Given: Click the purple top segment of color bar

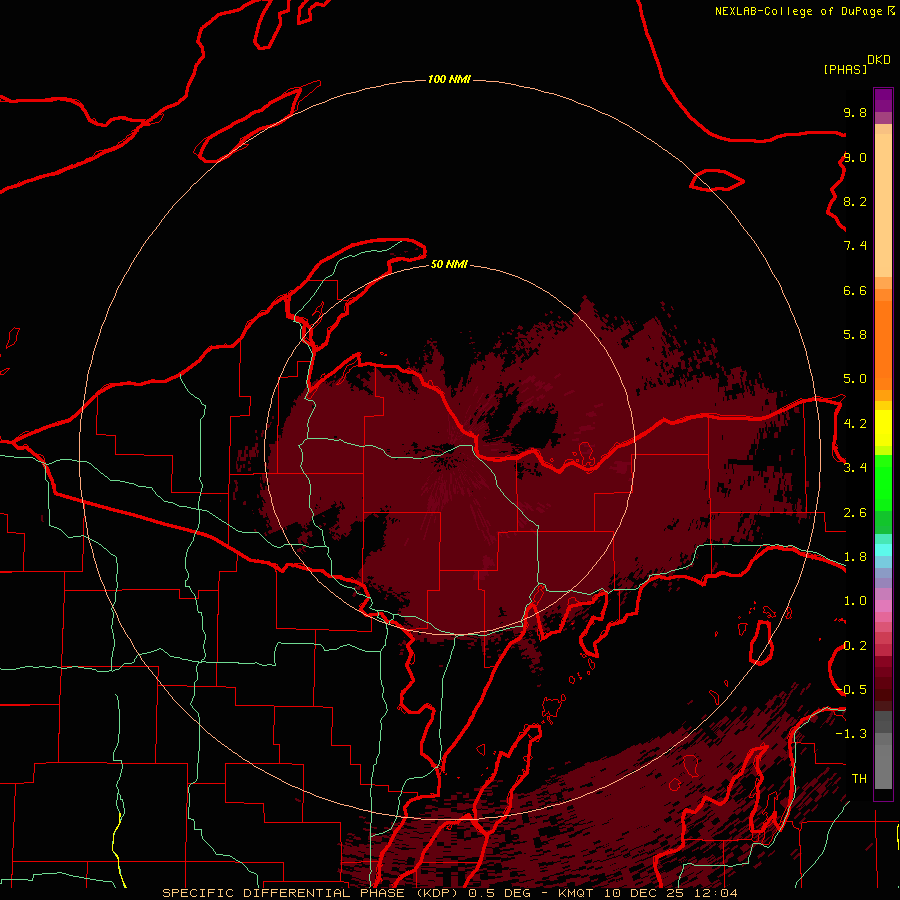Looking at the screenshot, I should [x=883, y=100].
